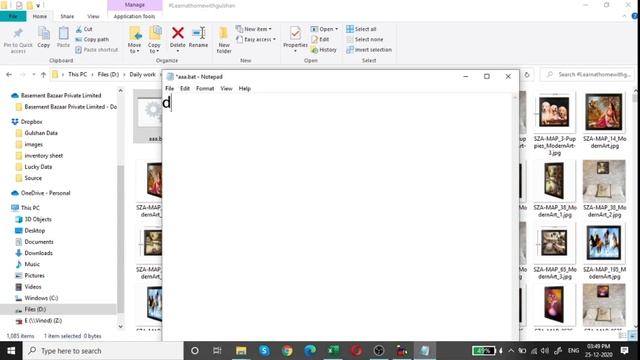The width and height of the screenshot is (640, 360).
Task: Click This PC in address bar
Action: 78,74
